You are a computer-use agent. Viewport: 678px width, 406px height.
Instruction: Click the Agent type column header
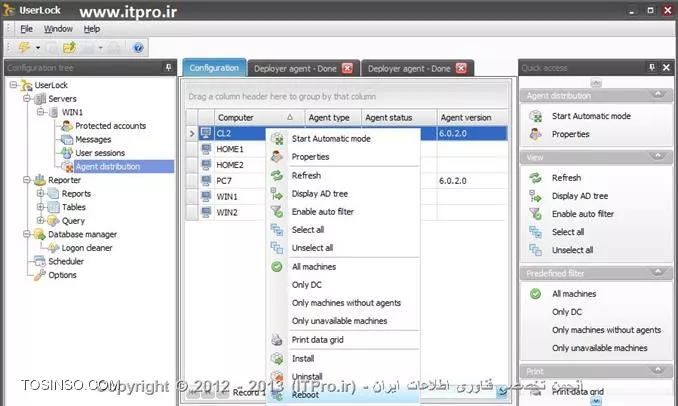(333, 117)
